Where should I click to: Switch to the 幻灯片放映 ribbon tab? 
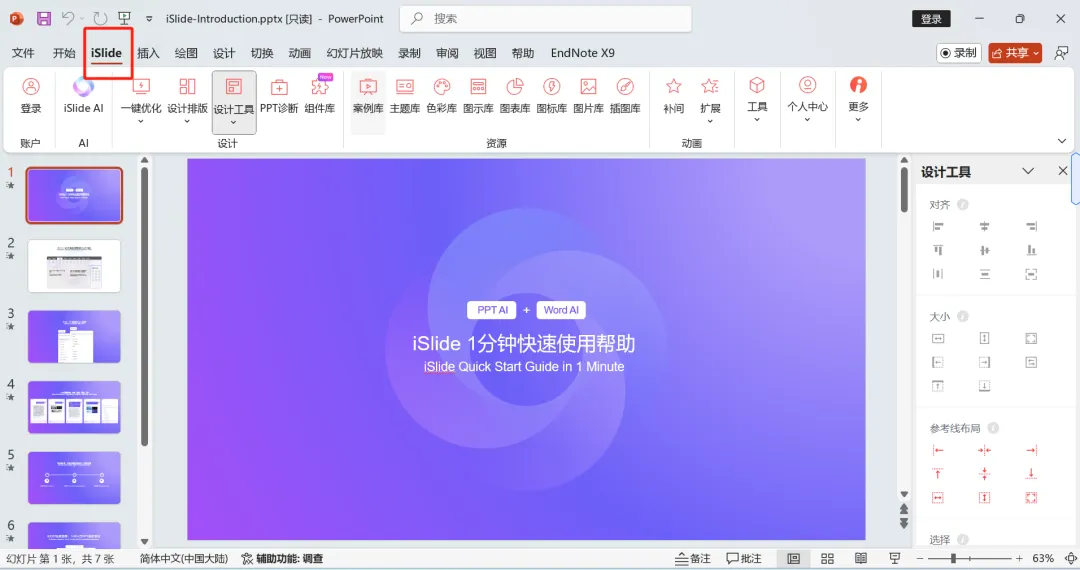pyautogui.click(x=355, y=53)
